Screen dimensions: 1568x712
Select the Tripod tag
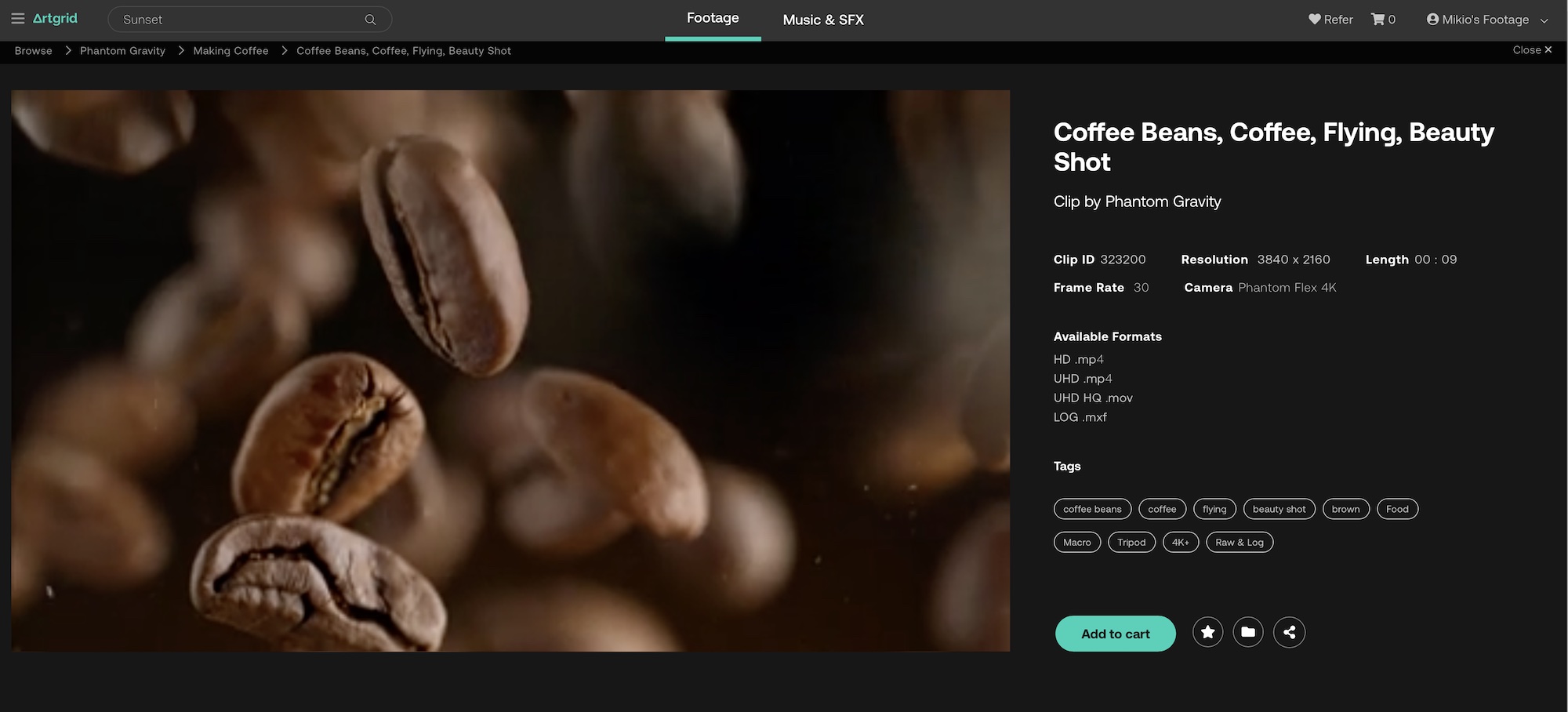pyautogui.click(x=1131, y=542)
